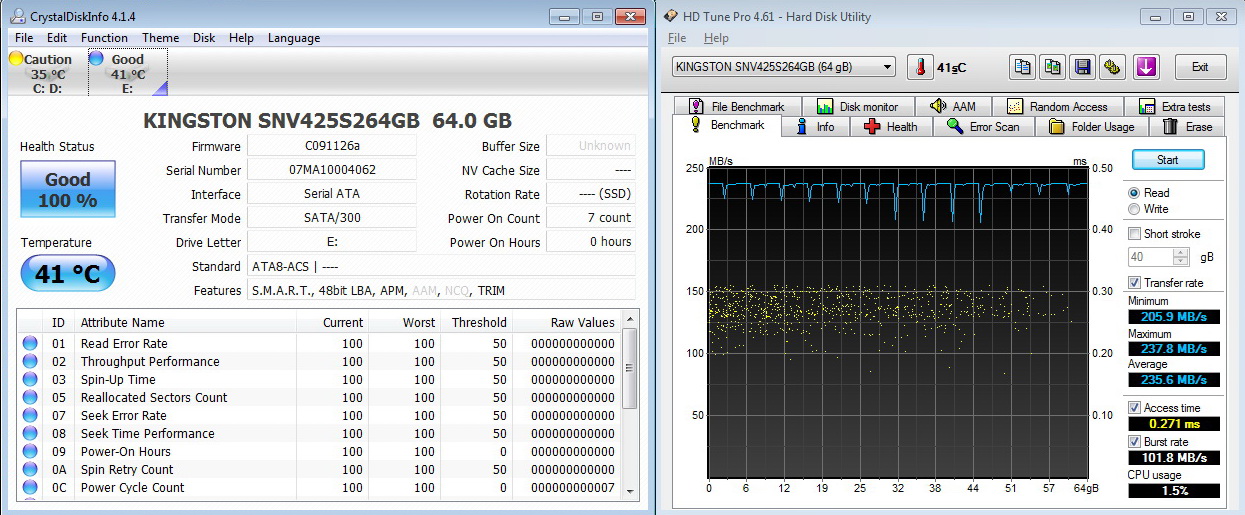This screenshot has height=515, width=1245.
Task: Select the Write radio button
Action: 1134,209
